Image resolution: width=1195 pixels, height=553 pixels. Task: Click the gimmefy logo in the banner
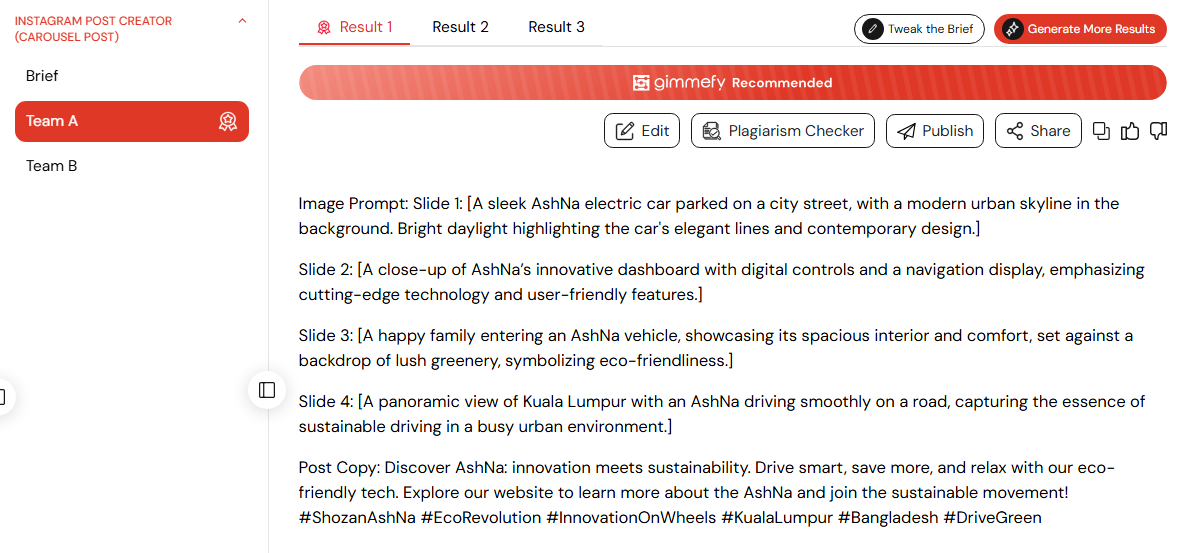tap(678, 82)
